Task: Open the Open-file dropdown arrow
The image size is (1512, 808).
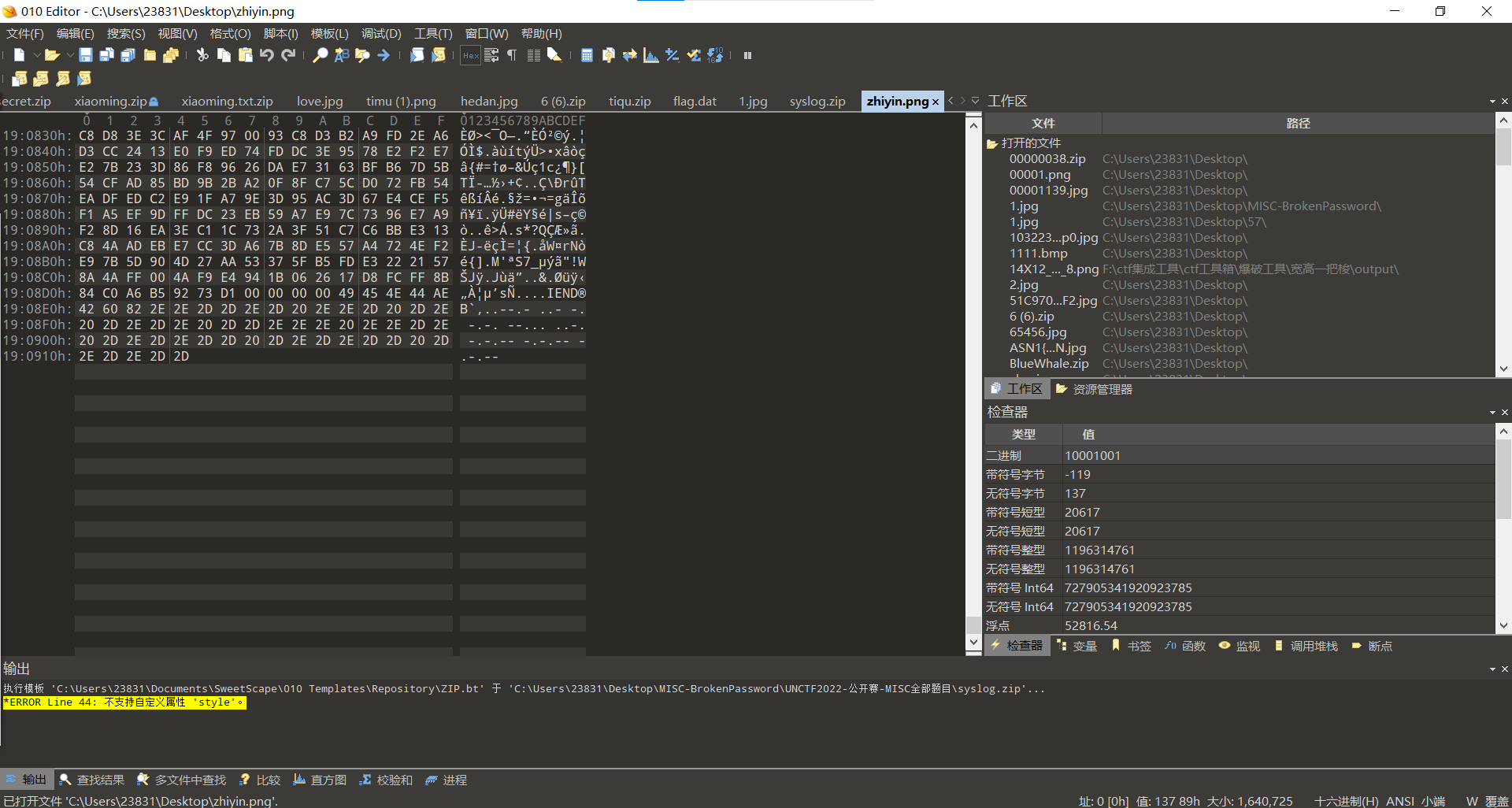Action: tap(69, 55)
